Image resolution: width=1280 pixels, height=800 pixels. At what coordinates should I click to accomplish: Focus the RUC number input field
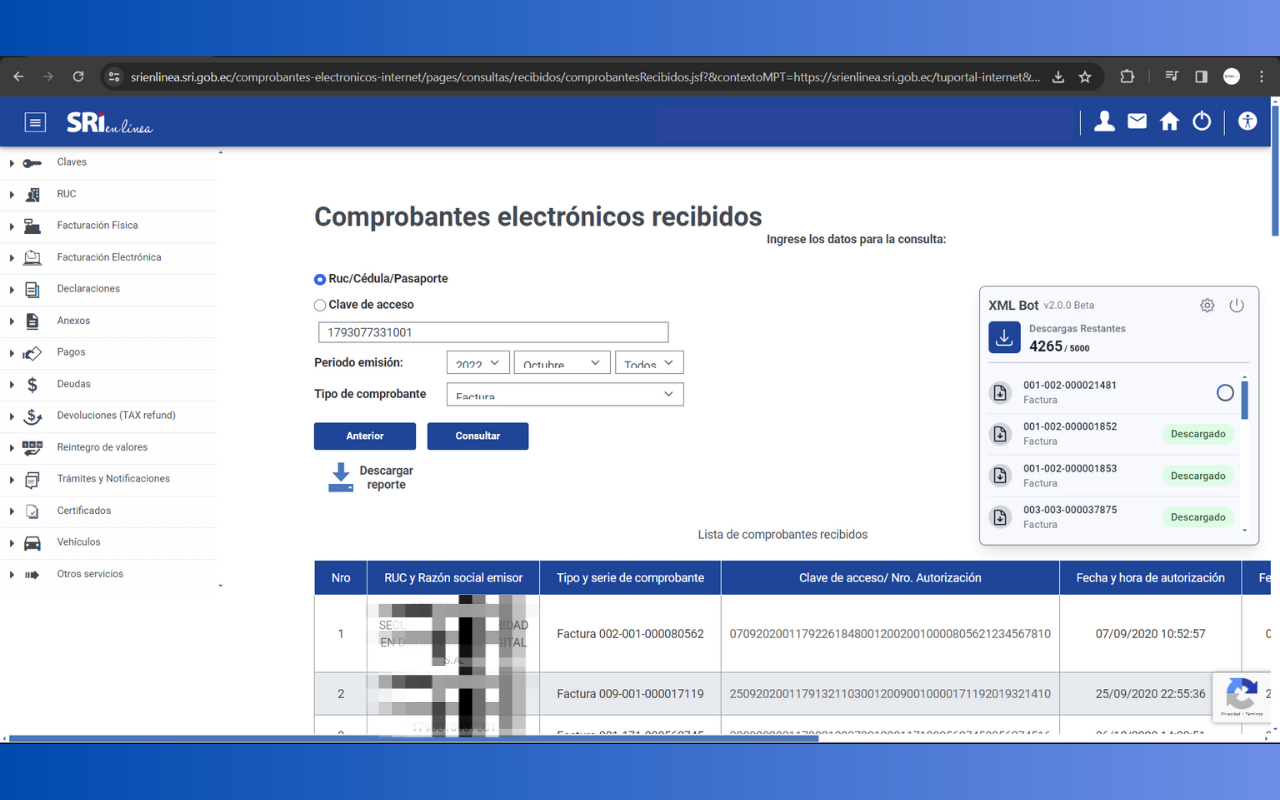[x=493, y=332]
